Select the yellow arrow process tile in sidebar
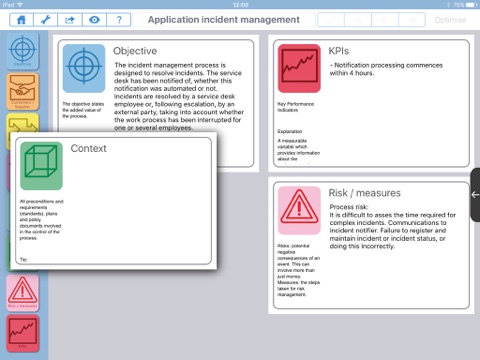480x360 pixels. pos(22,123)
